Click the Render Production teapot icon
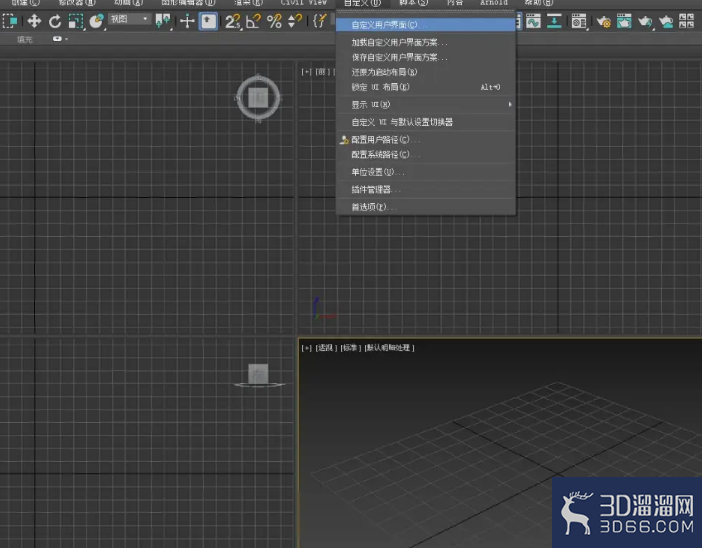The image size is (702, 548). coord(645,21)
